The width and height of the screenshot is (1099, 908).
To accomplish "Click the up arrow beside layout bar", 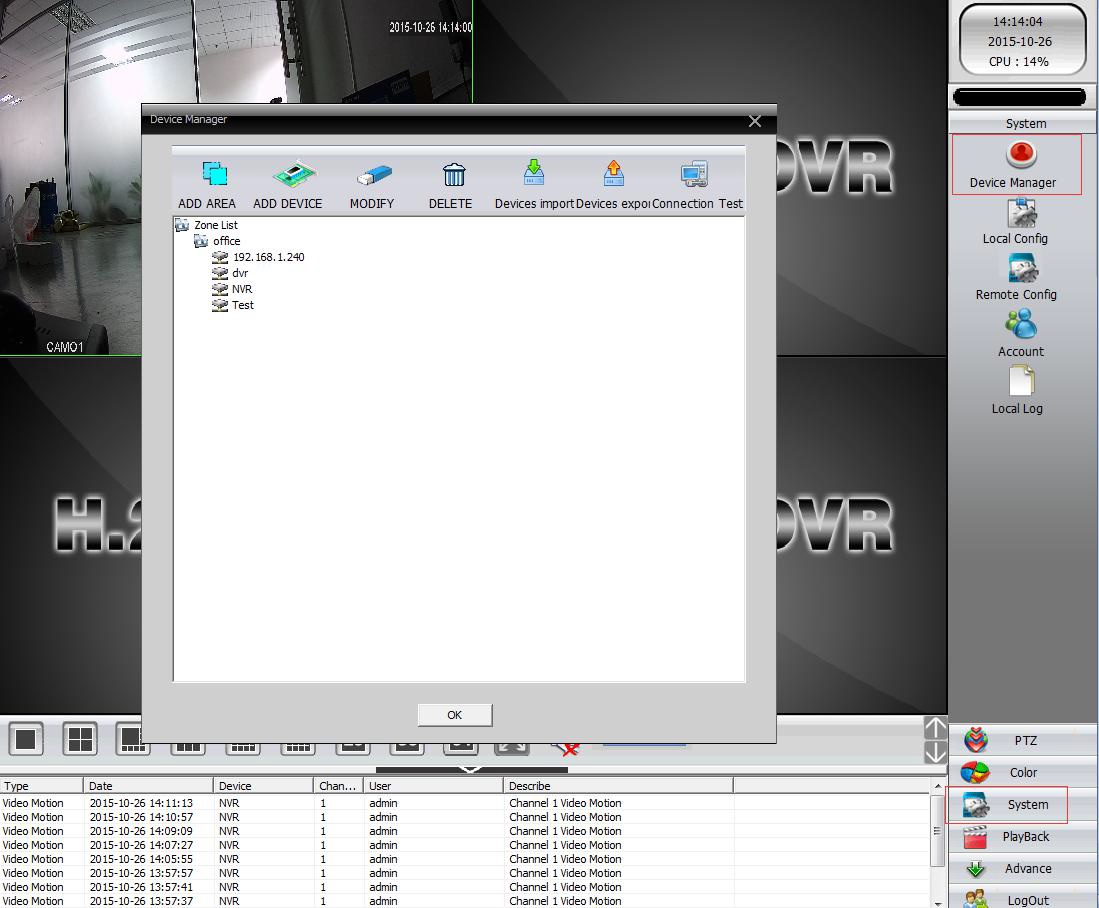I will pos(936,728).
